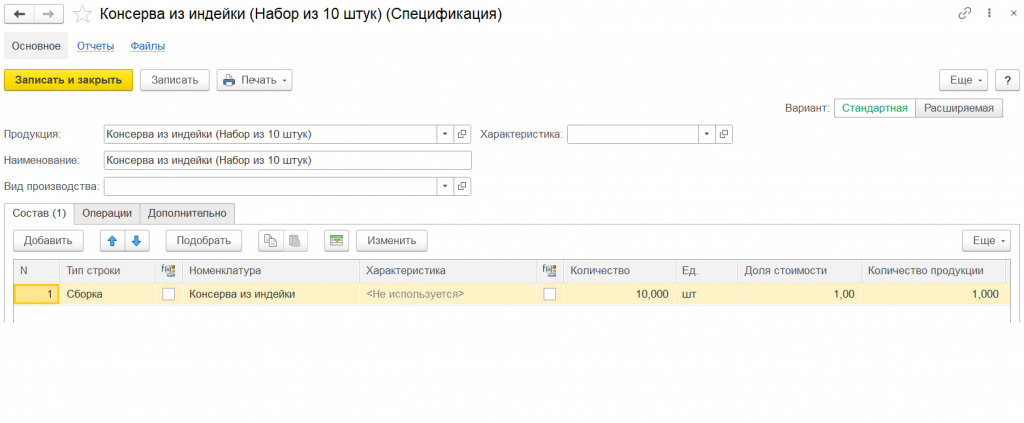The image size is (1024, 423).
Task: Click the Номенклатура column header
Action: (271, 270)
